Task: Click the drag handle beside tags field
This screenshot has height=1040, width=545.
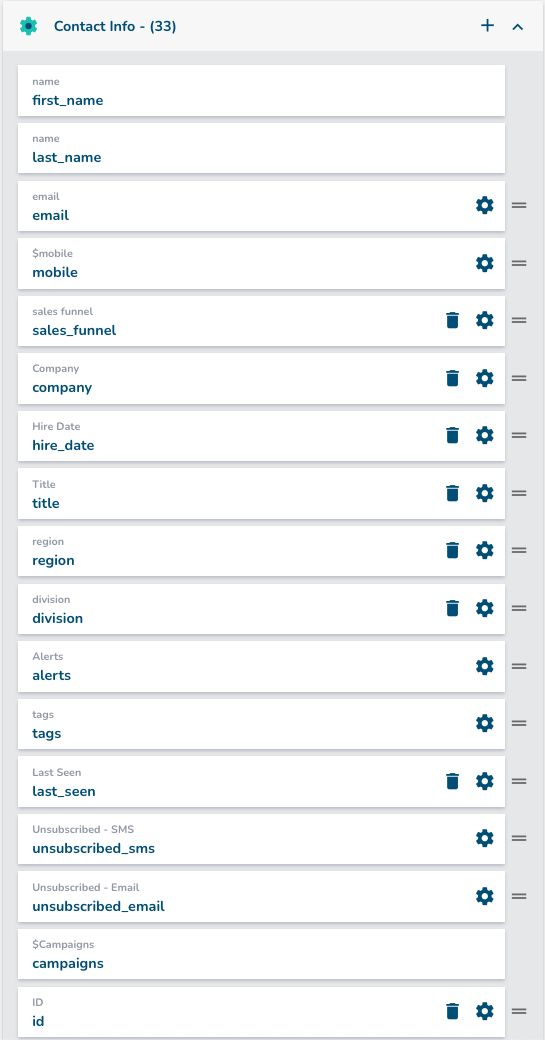Action: 519,724
